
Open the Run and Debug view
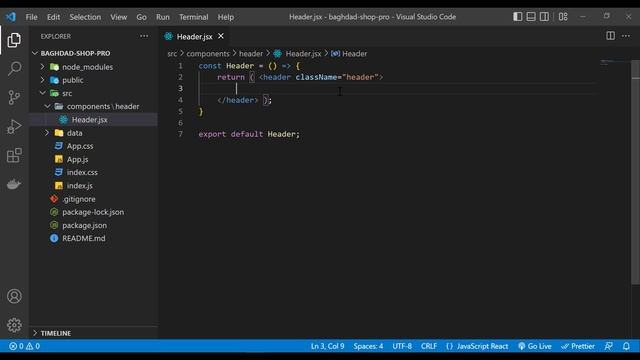(x=14, y=127)
